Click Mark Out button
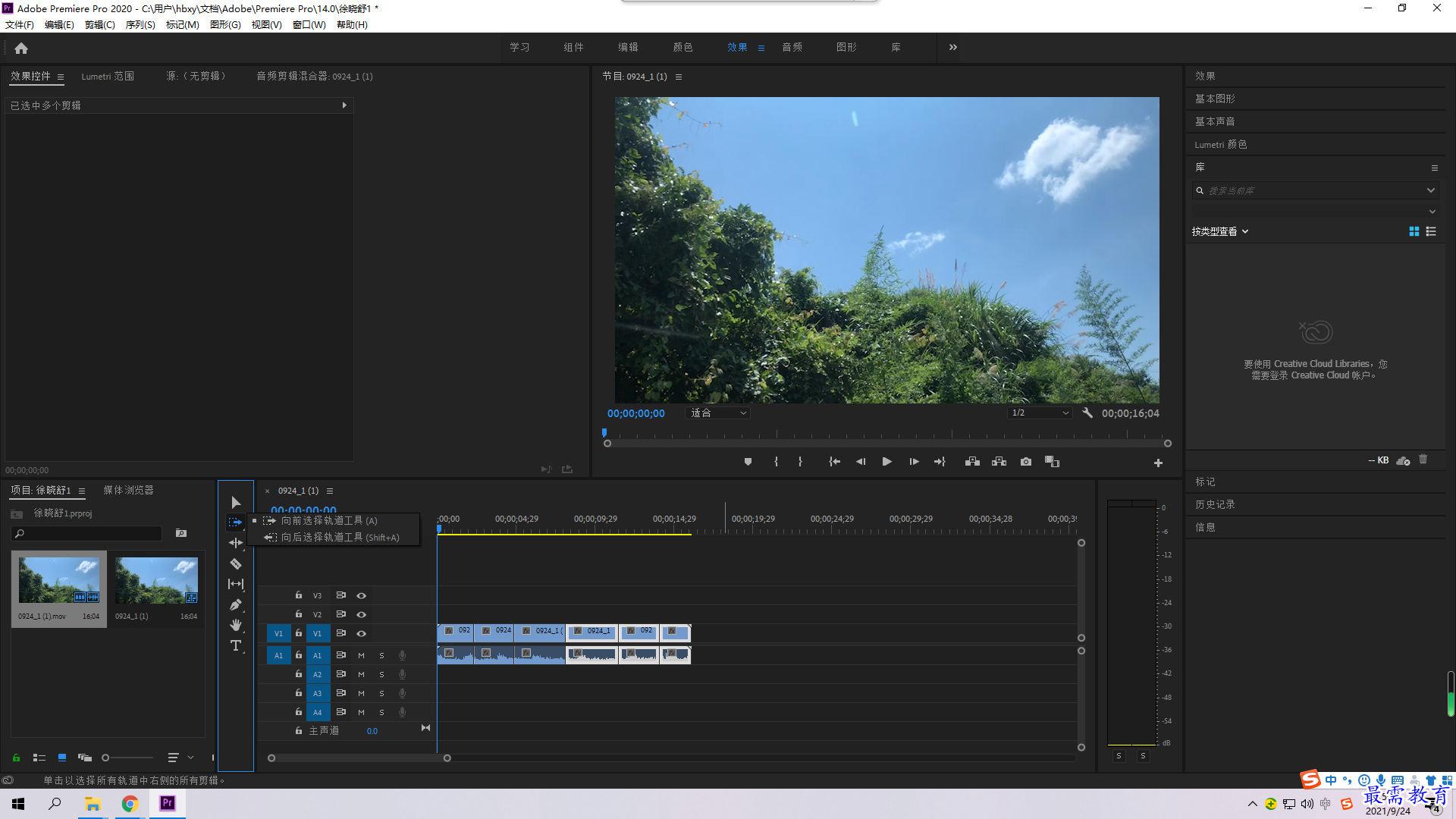This screenshot has height=819, width=1456. tap(800, 461)
